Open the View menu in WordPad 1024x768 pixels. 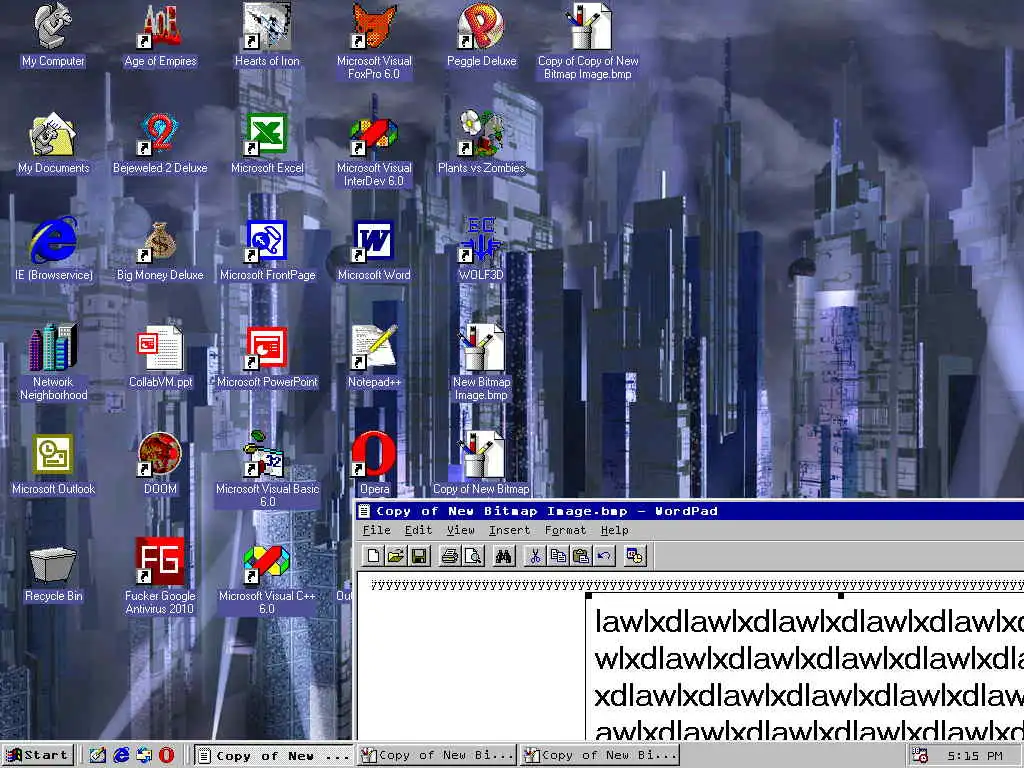coord(460,530)
